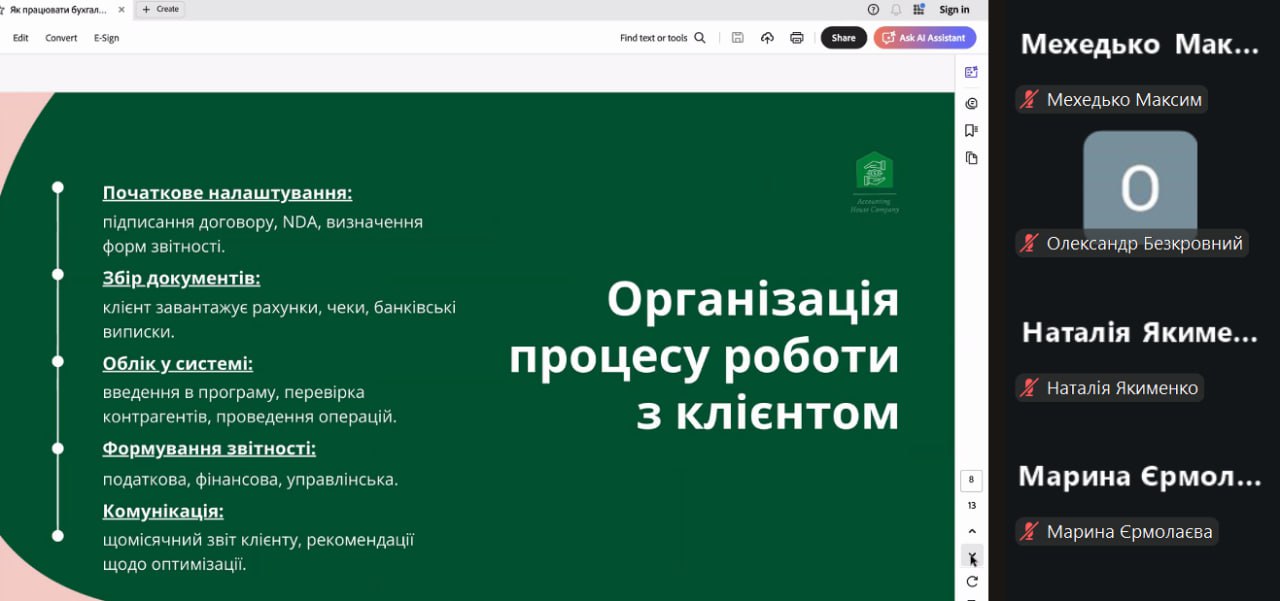
Task: Open the page thumbnails panel icon
Action: [971, 158]
